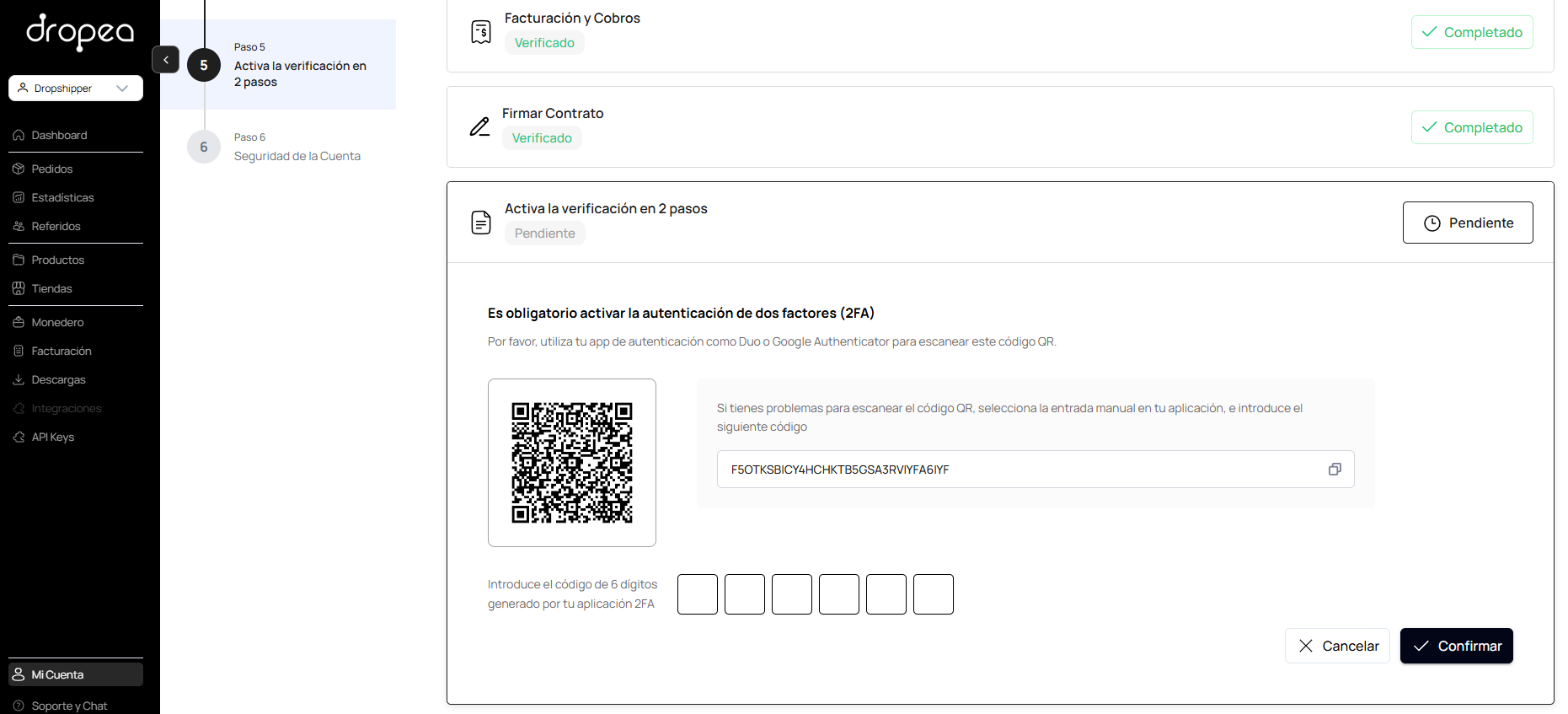
Task: Click the Descargas download icon
Action: coord(19,379)
